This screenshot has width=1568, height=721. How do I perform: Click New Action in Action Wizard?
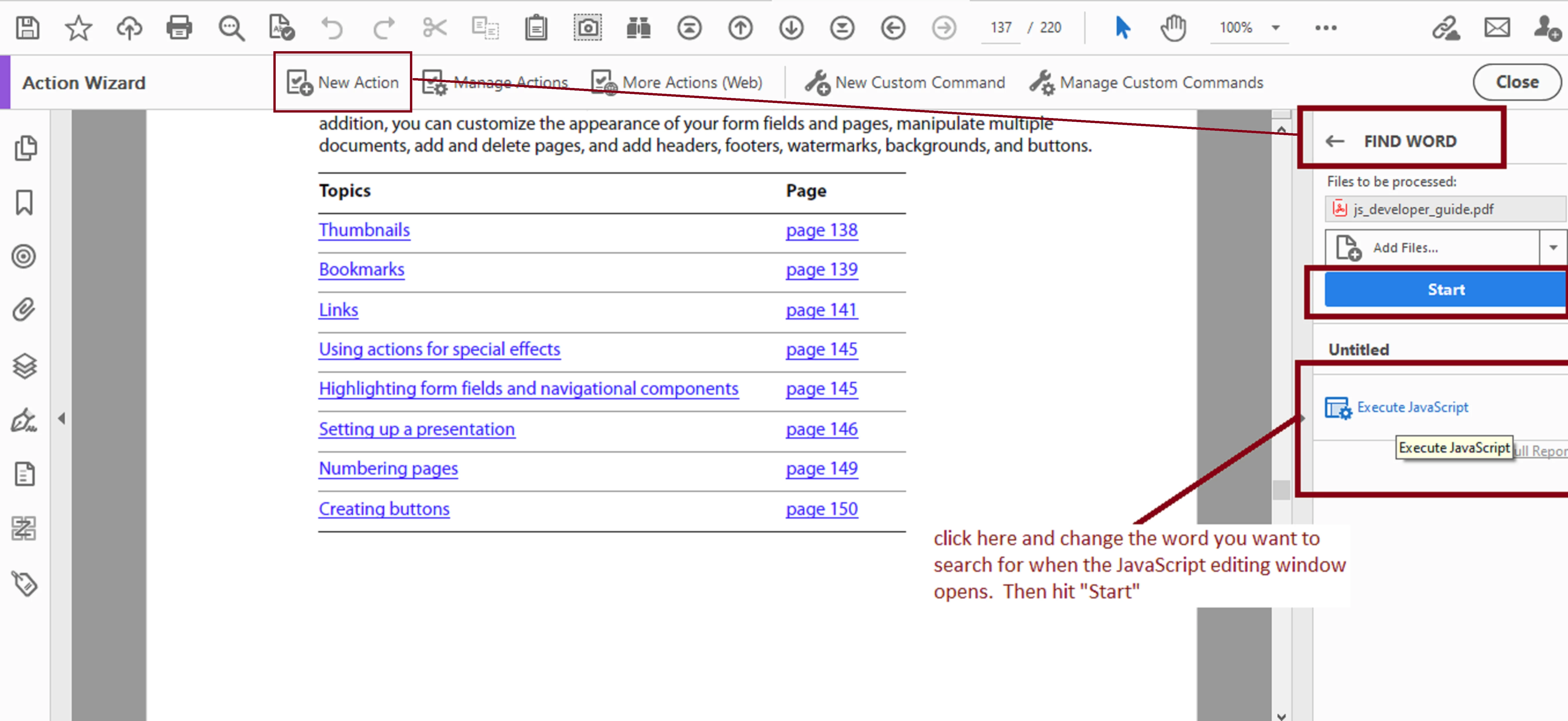click(x=343, y=83)
